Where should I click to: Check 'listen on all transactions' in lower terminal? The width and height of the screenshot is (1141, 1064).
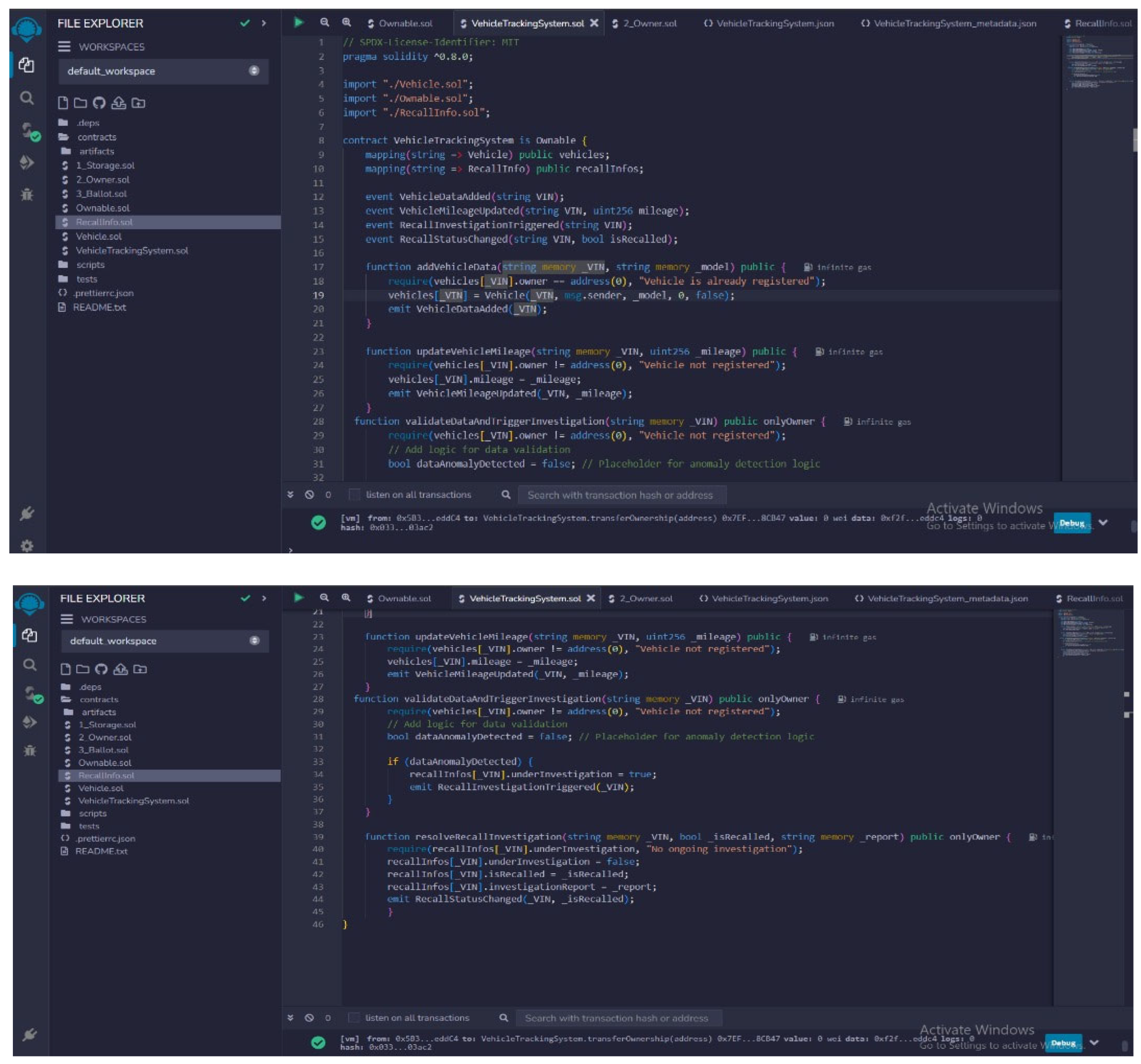tap(354, 1017)
